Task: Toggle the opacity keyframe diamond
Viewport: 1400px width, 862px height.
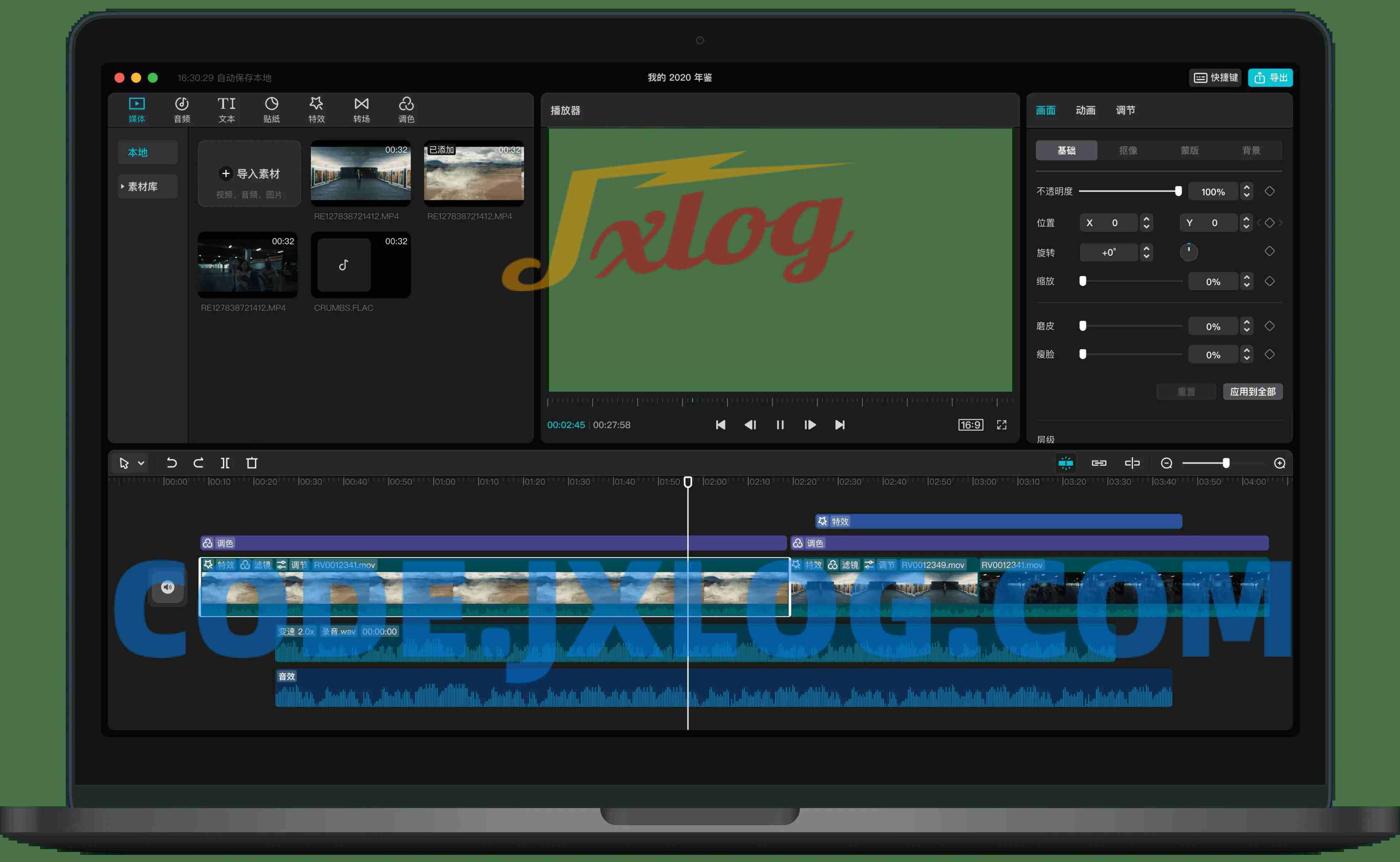Action: 1270,192
